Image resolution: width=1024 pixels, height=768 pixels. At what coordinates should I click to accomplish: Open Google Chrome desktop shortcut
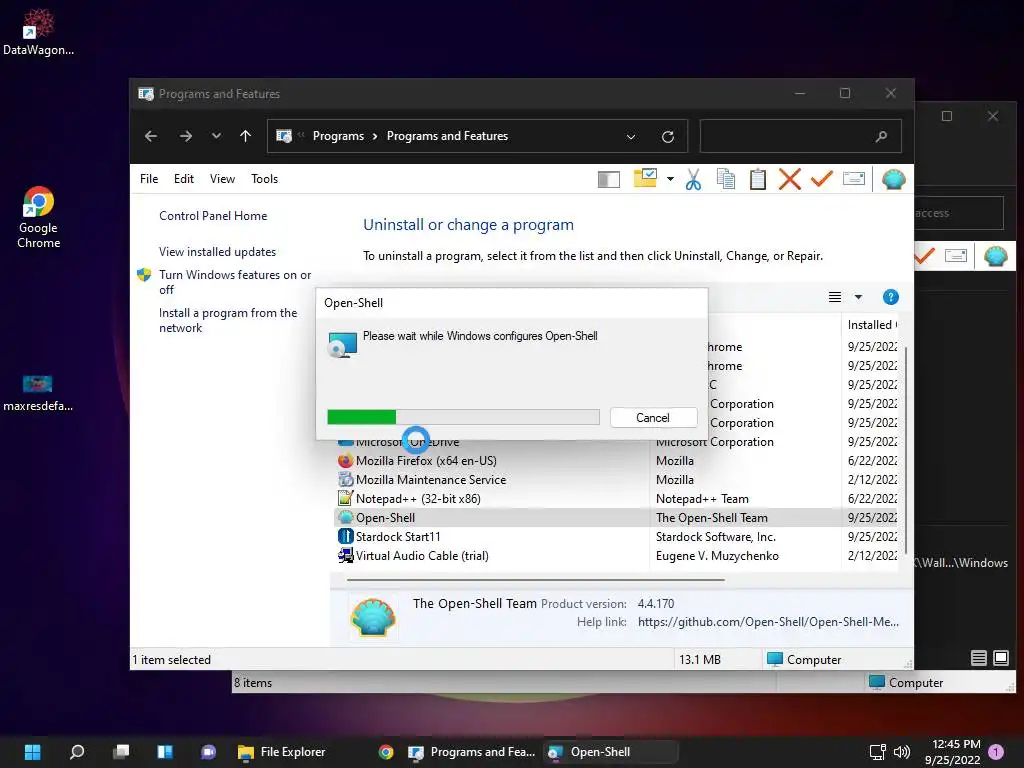pyautogui.click(x=38, y=217)
